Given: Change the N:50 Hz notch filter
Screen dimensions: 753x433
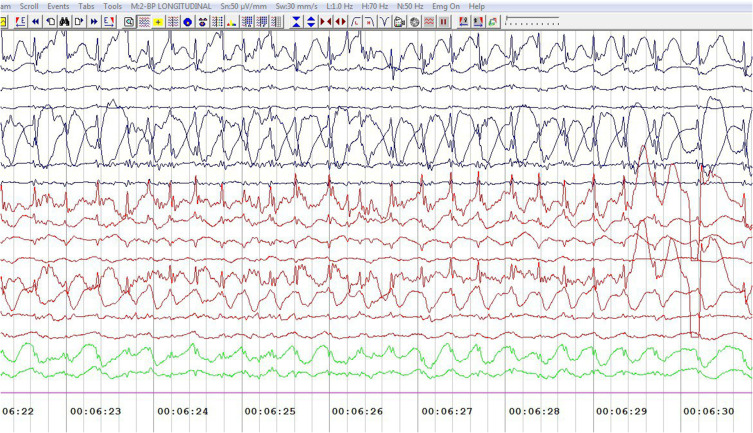Looking at the screenshot, I should tap(411, 6).
